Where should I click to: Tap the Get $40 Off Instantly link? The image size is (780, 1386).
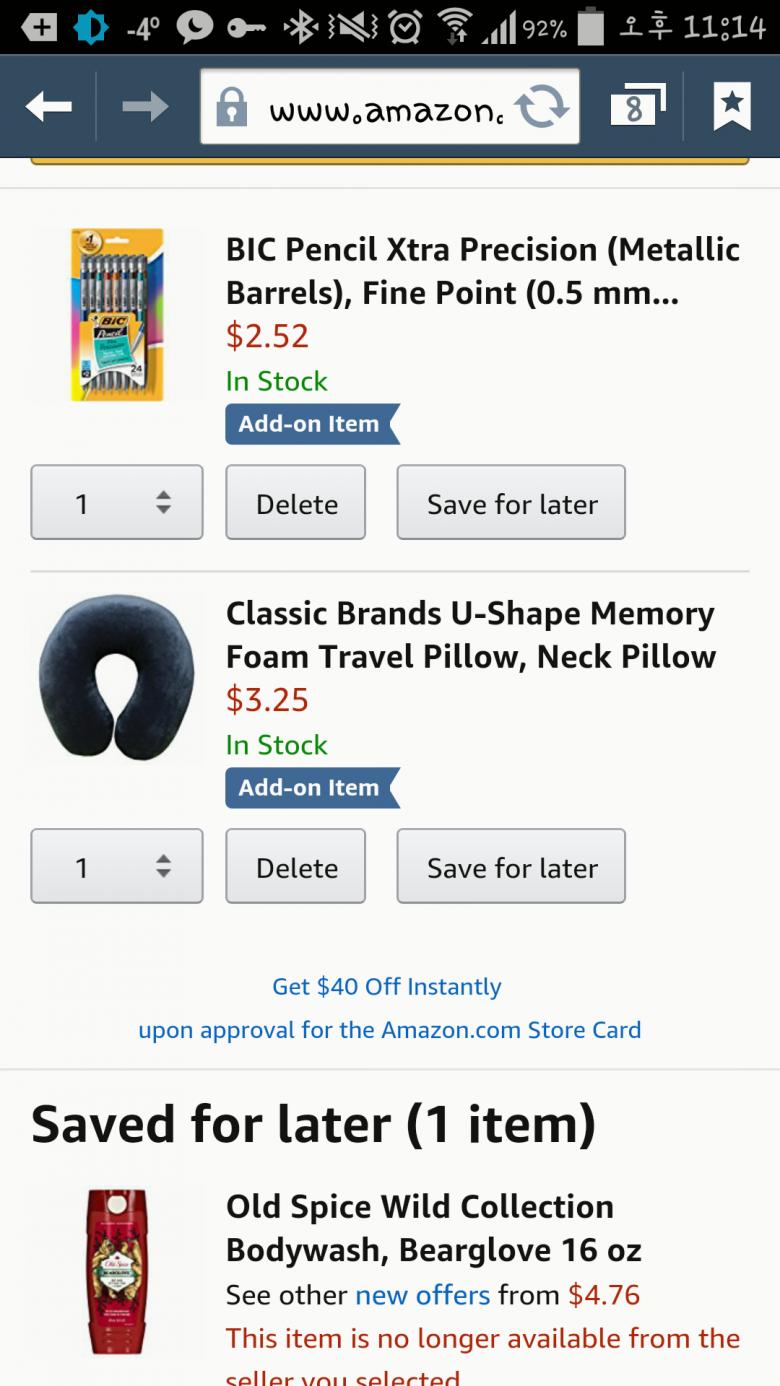(387, 987)
